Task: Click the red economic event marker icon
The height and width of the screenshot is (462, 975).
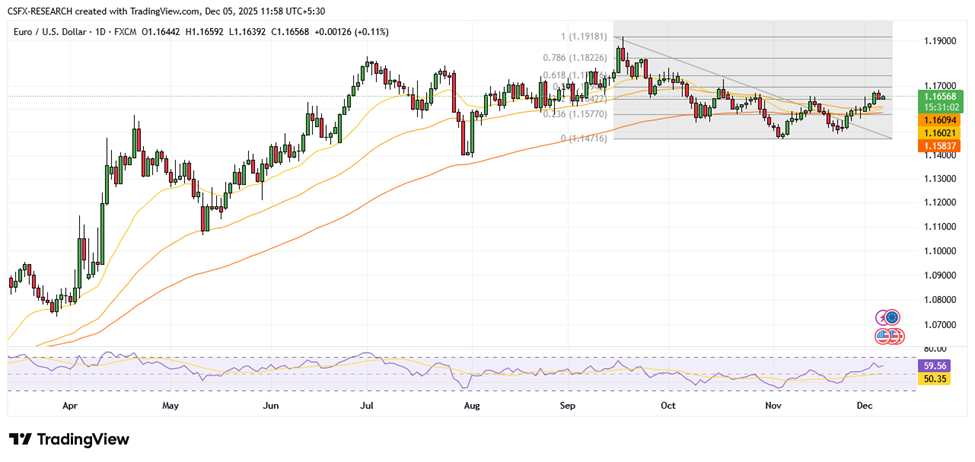Action: click(x=897, y=335)
